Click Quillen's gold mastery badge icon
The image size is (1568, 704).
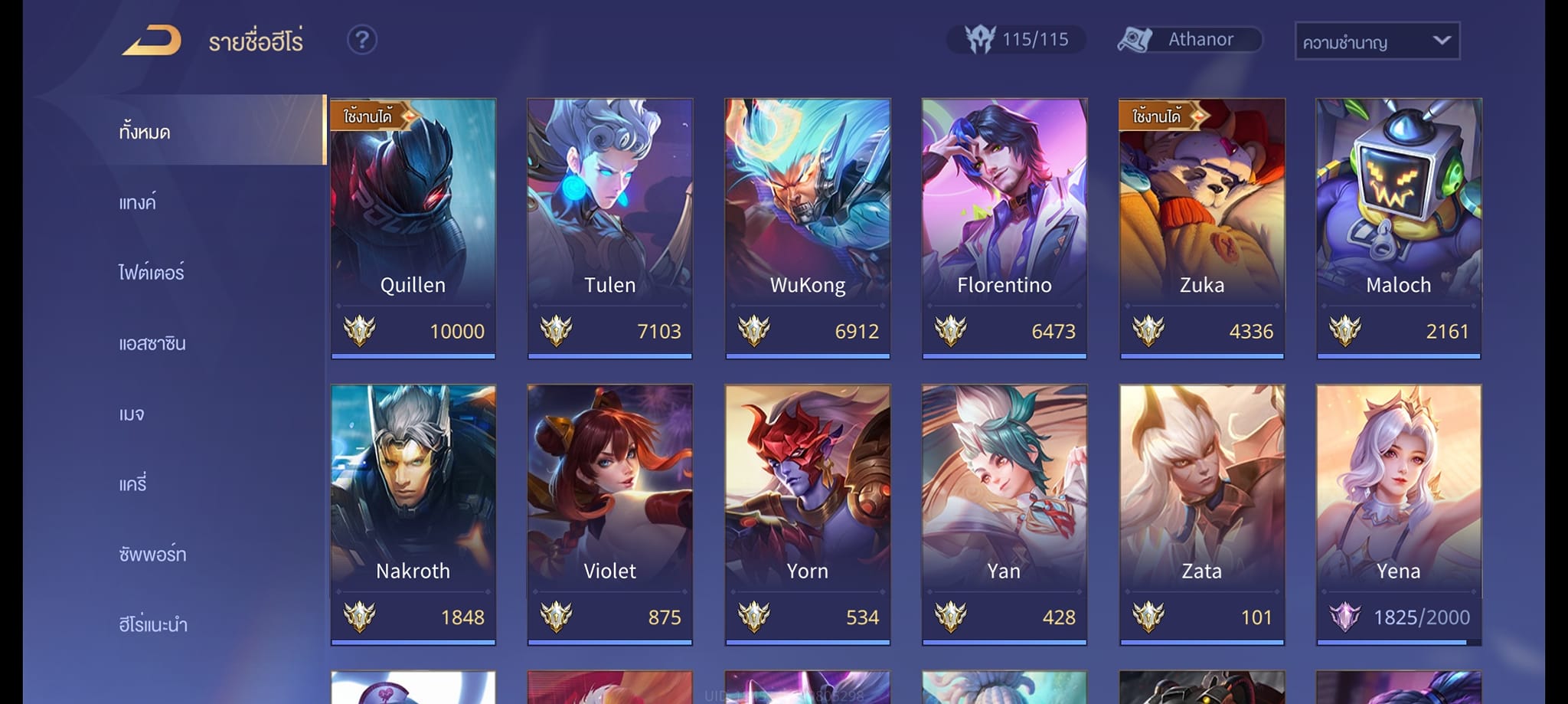click(359, 331)
